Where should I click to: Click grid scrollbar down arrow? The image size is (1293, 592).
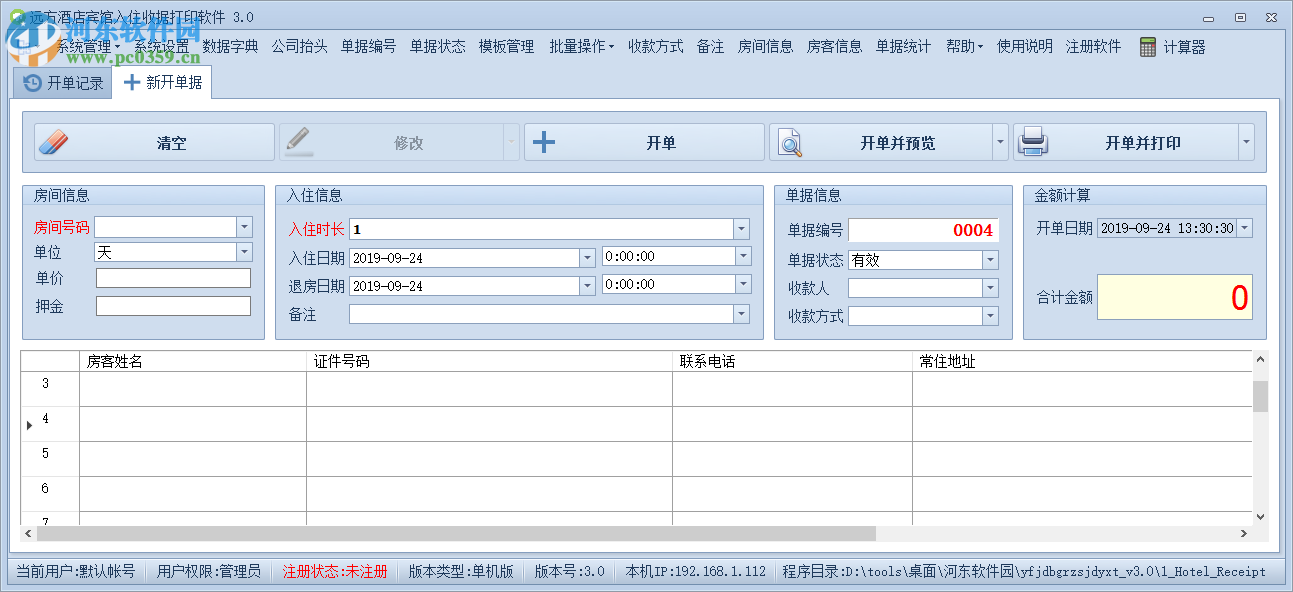1260,516
